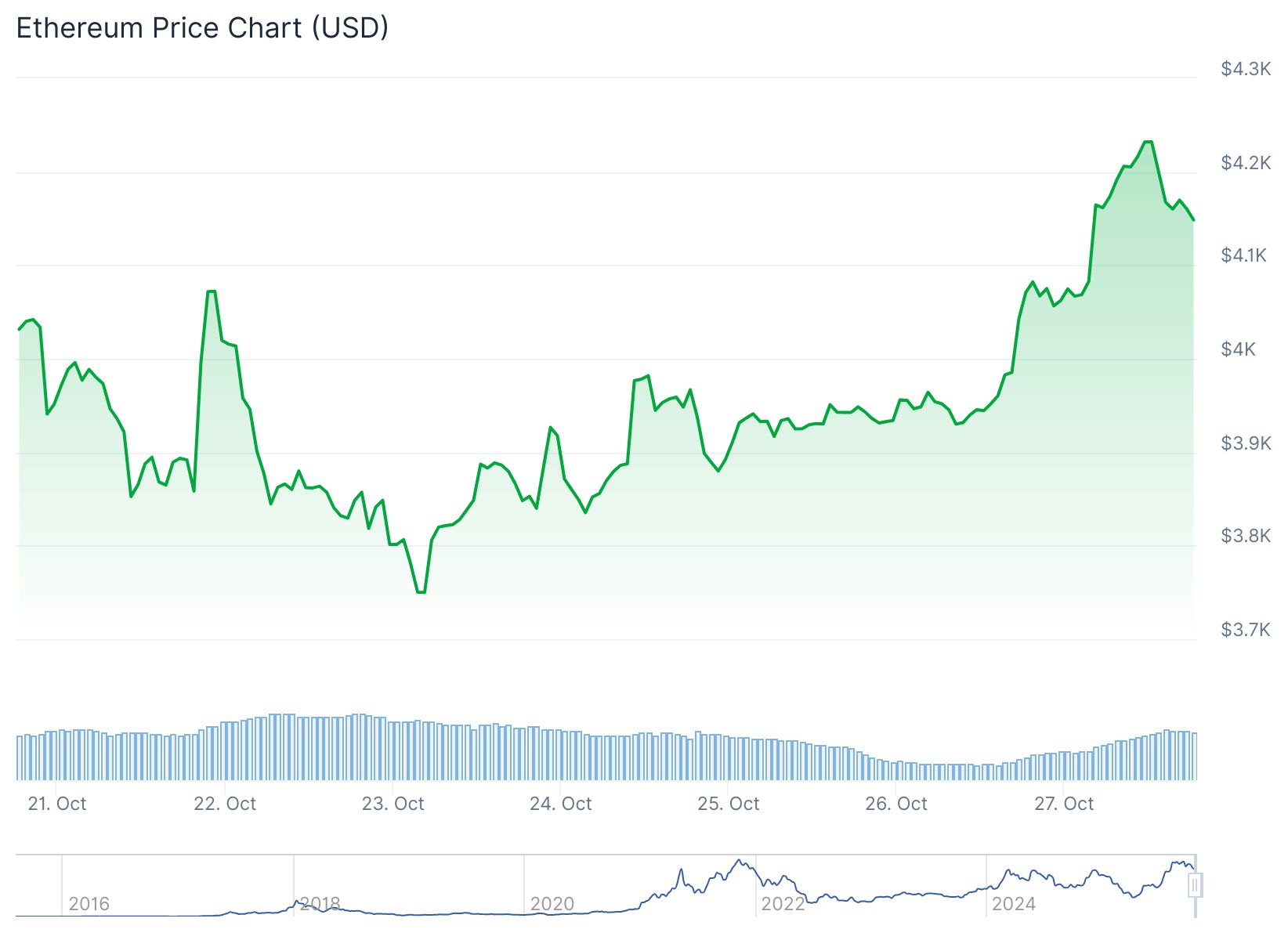
Task: Click the $4K price axis label
Action: click(1238, 349)
